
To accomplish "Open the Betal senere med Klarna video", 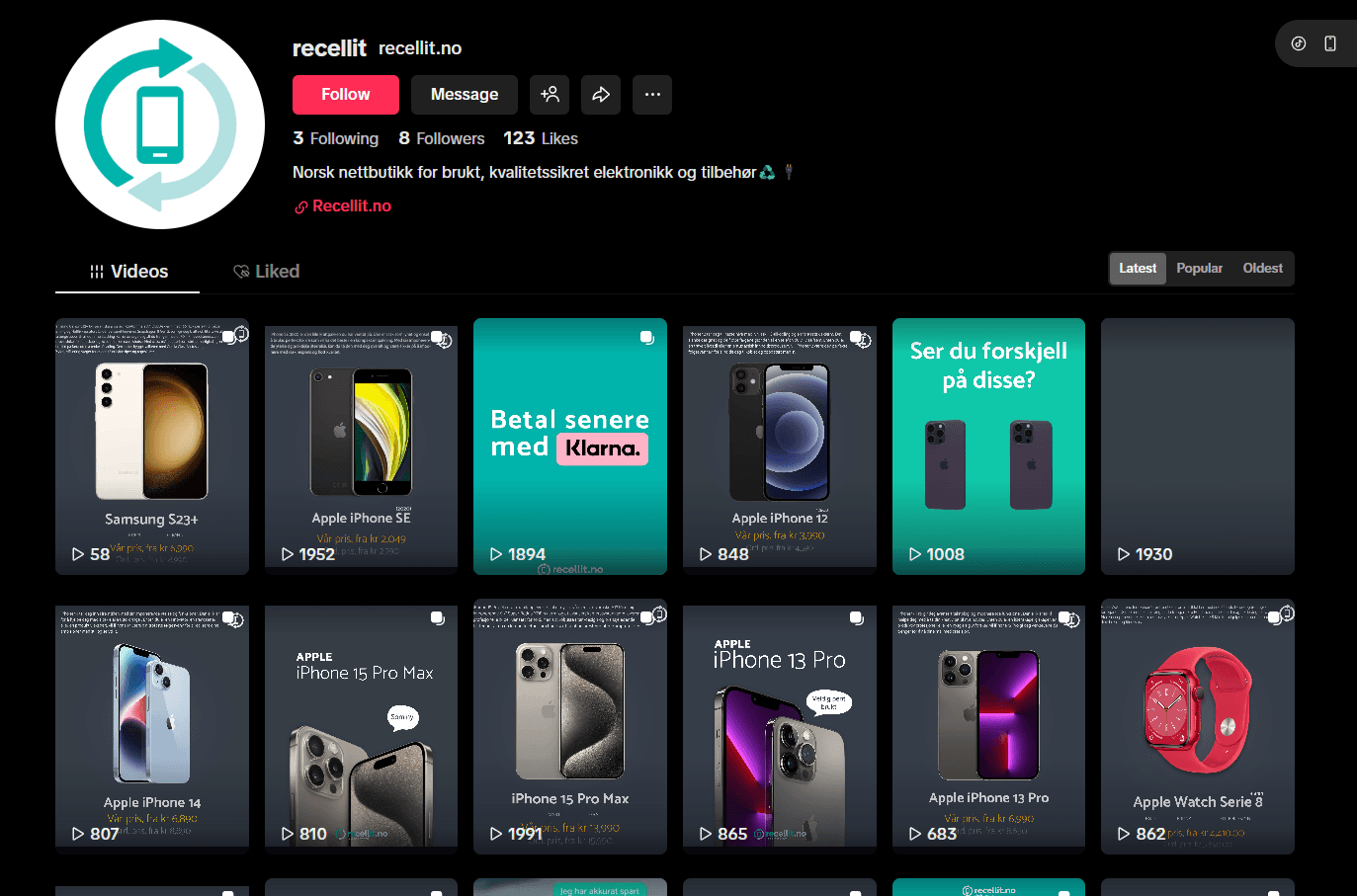I will pos(570,447).
